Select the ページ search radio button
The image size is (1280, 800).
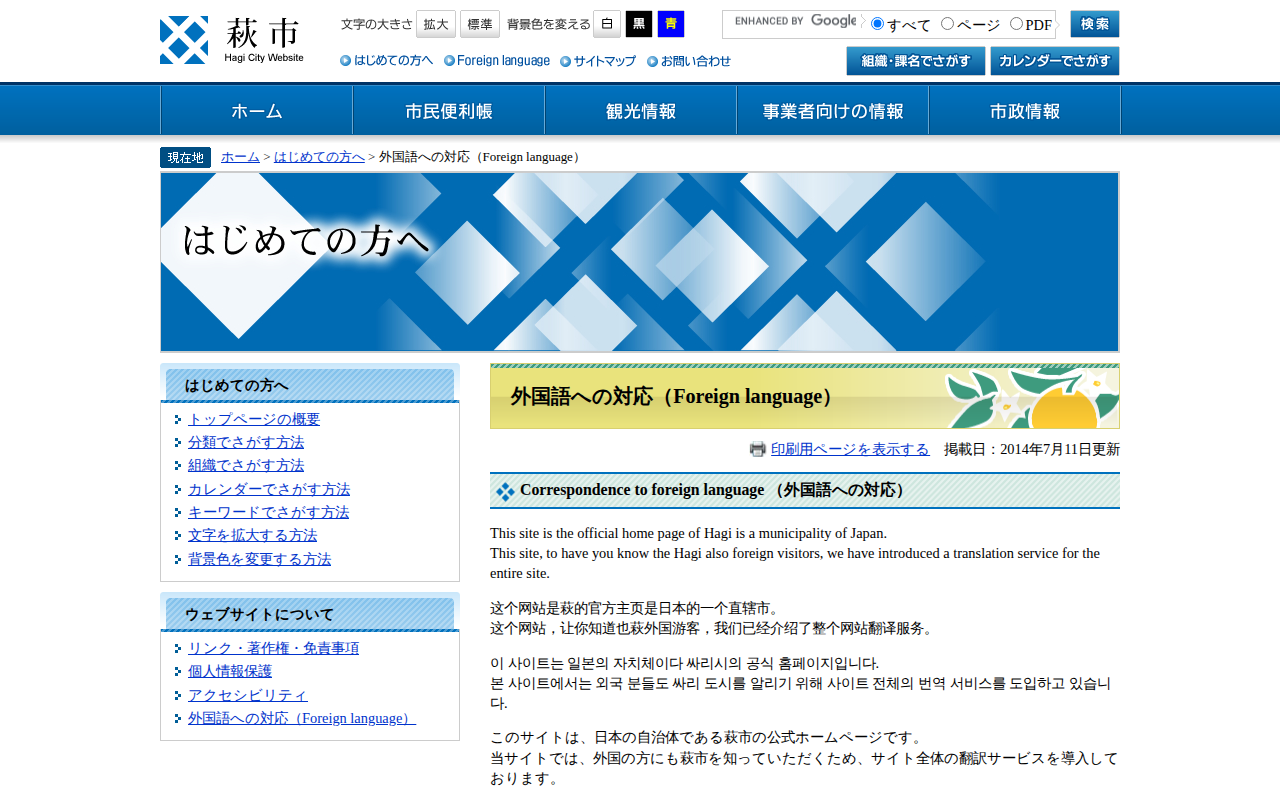click(947, 24)
